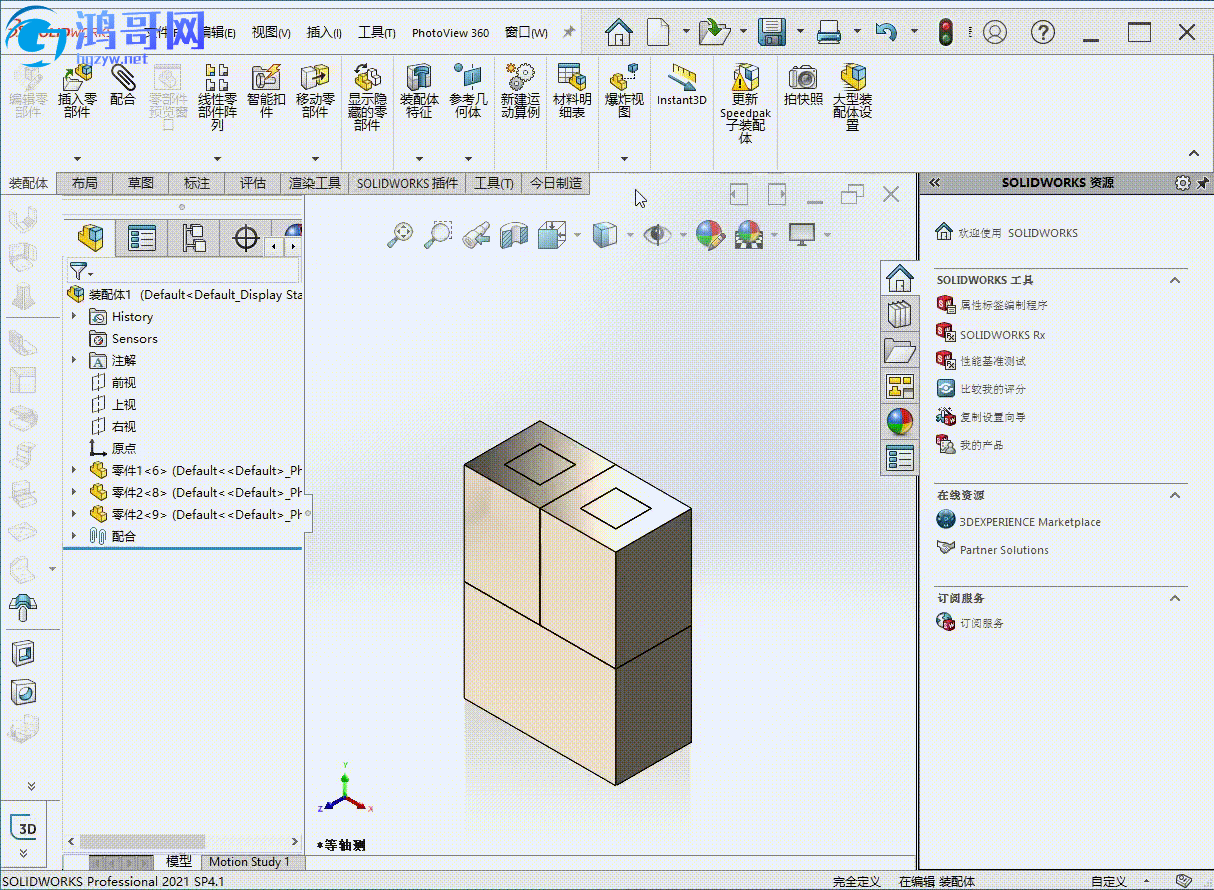The image size is (1214, 890).
Task: Open the help question mark icon
Action: pyautogui.click(x=1043, y=32)
